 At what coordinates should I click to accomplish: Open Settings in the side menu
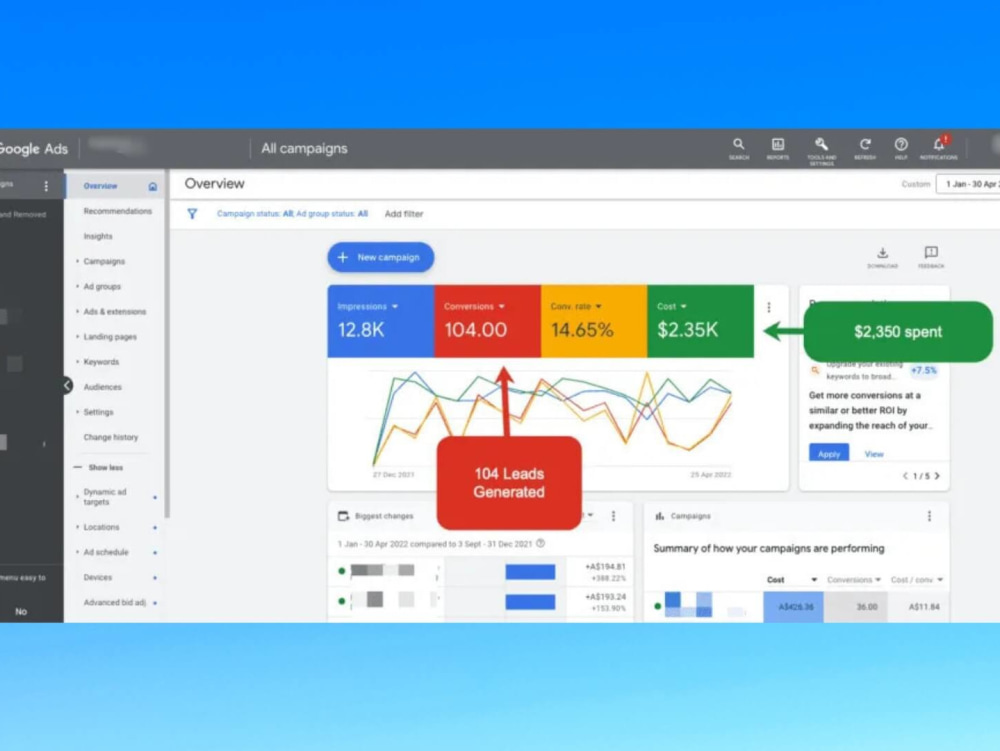click(x=98, y=412)
